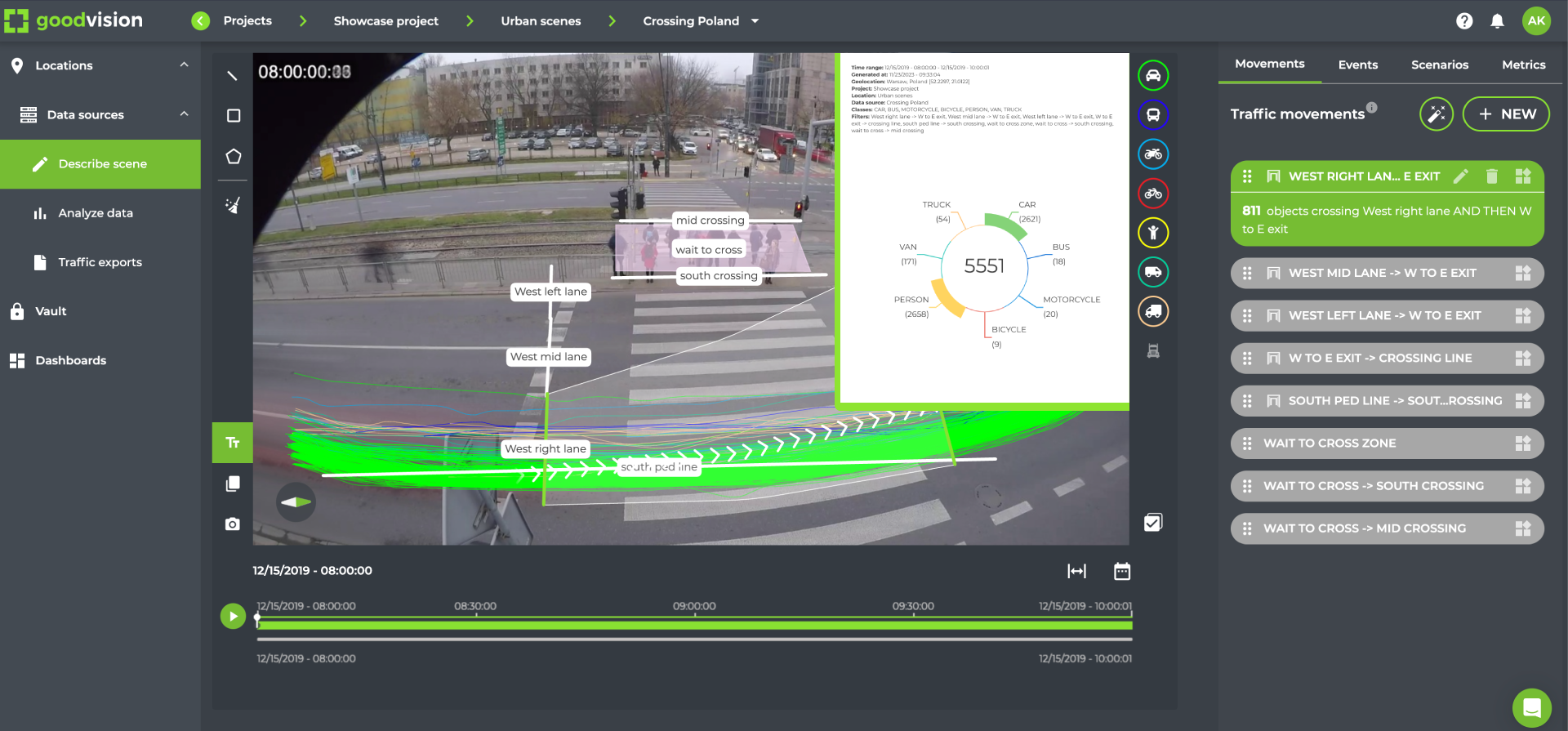Click the class distribution donut chart
1568x731 pixels.
tap(984, 265)
